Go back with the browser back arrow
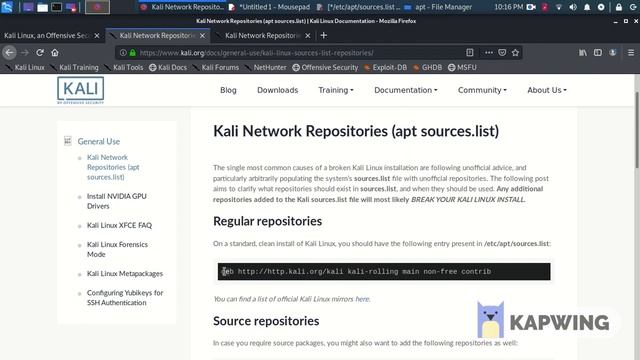 (x=9, y=53)
